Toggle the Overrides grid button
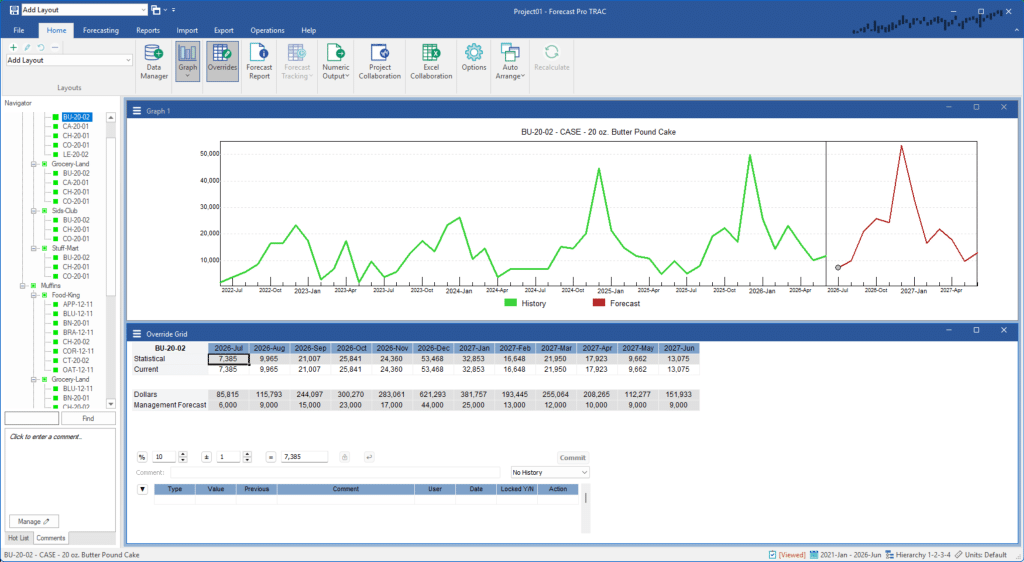 [222, 59]
